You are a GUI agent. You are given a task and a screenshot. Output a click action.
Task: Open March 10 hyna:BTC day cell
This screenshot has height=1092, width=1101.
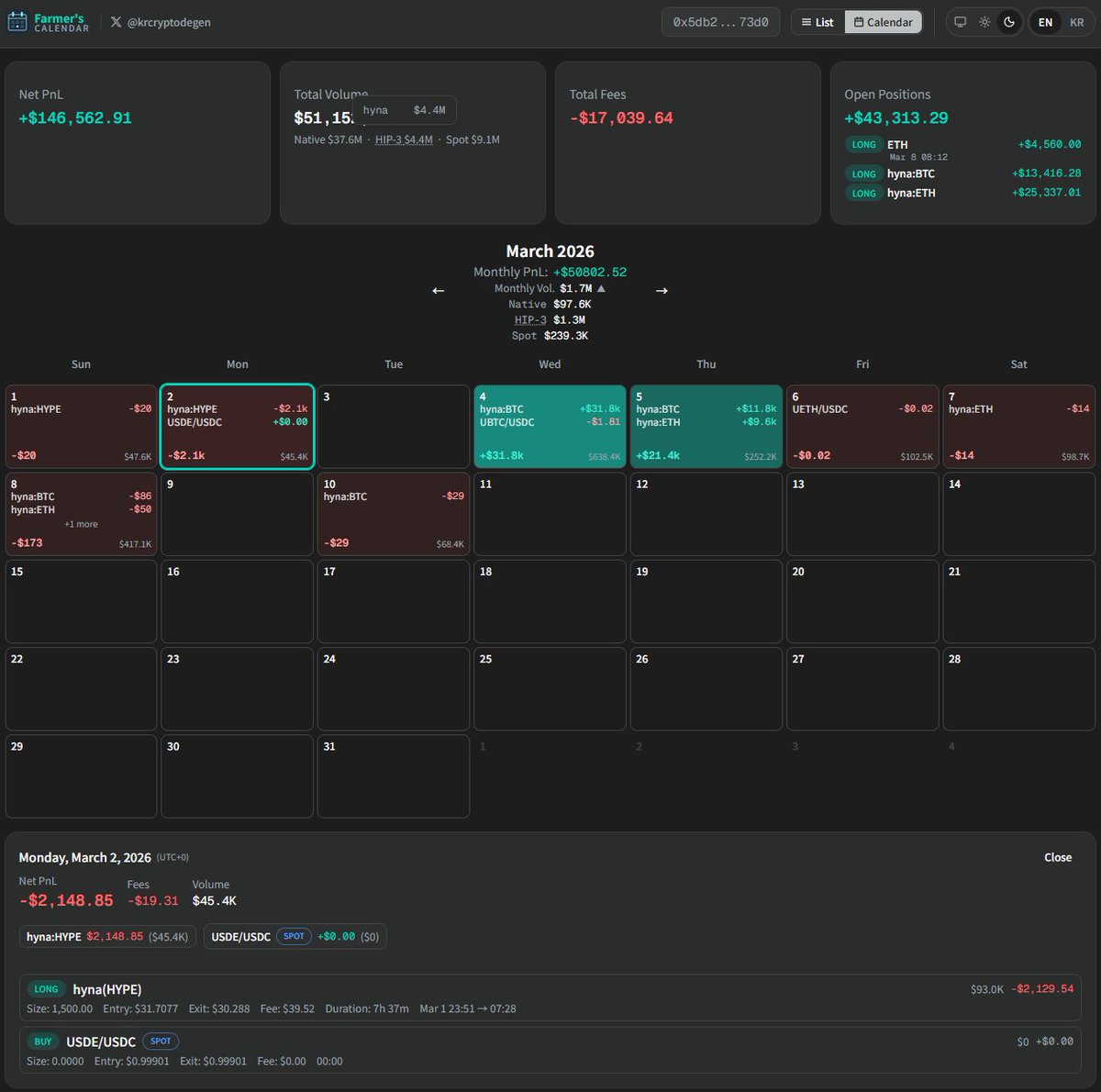(x=394, y=514)
